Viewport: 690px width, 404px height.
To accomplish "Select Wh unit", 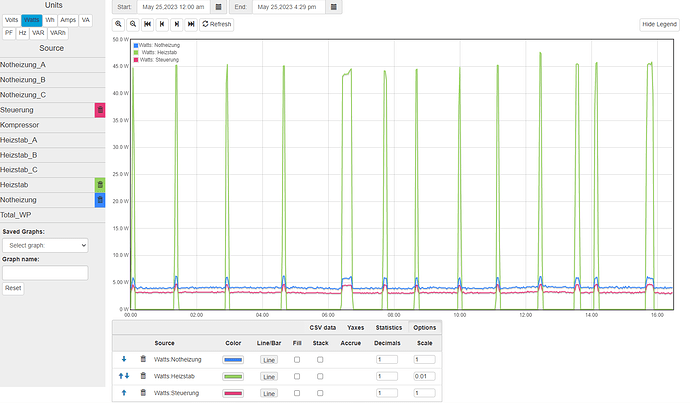I will click(x=50, y=20).
